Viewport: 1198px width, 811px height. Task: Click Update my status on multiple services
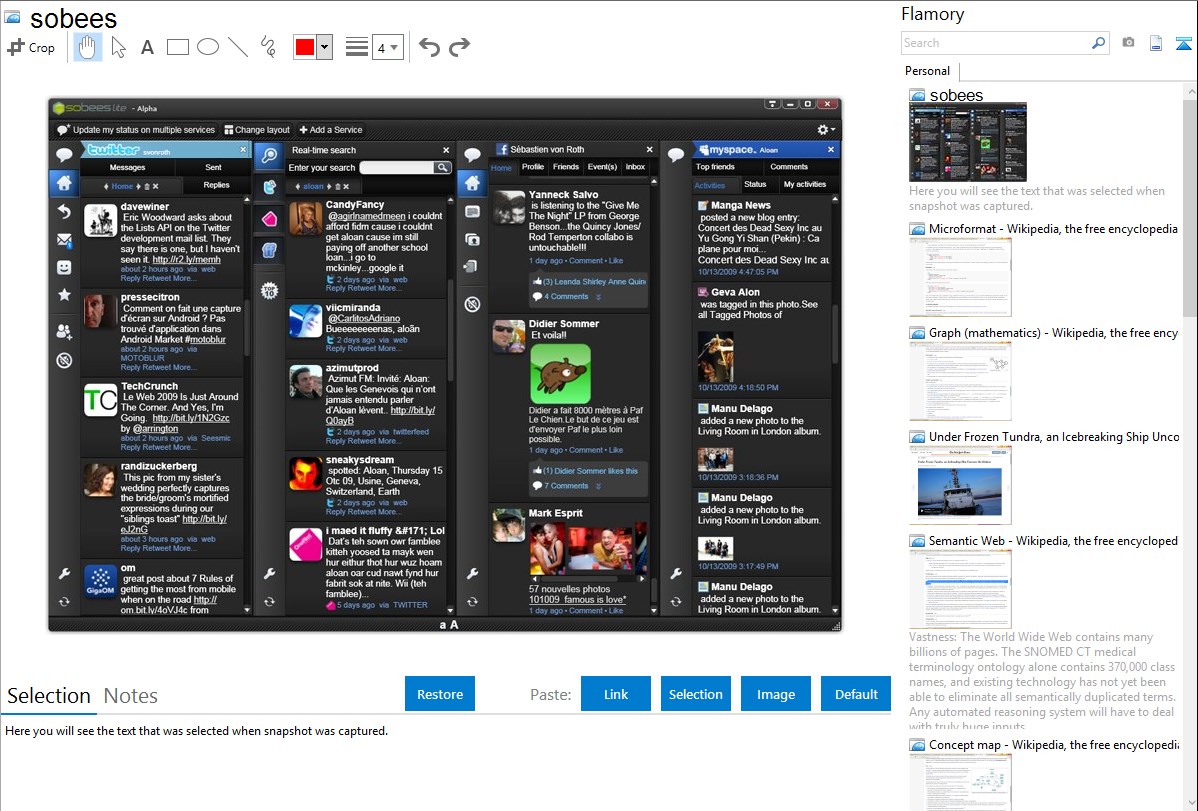pyautogui.click(x=136, y=130)
